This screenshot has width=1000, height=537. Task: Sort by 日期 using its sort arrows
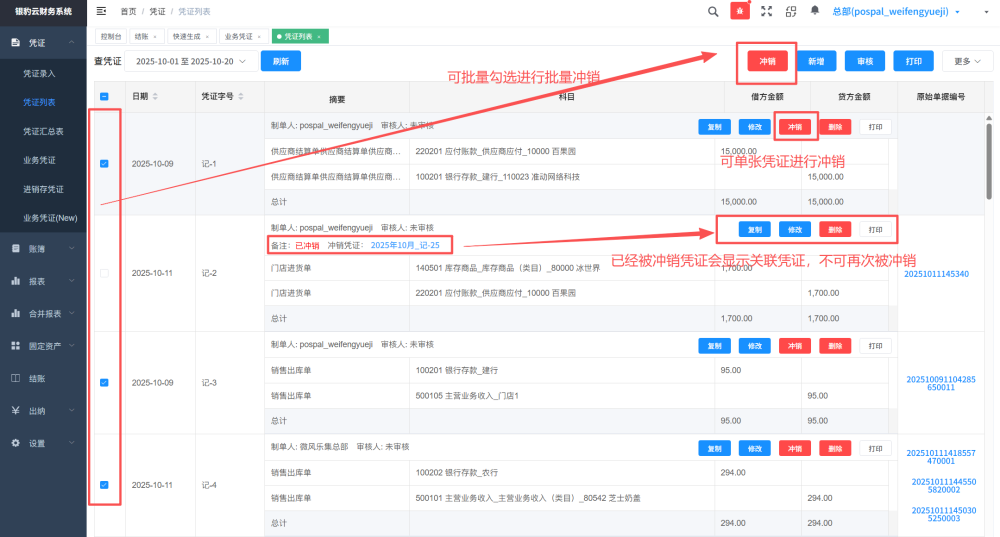point(155,96)
